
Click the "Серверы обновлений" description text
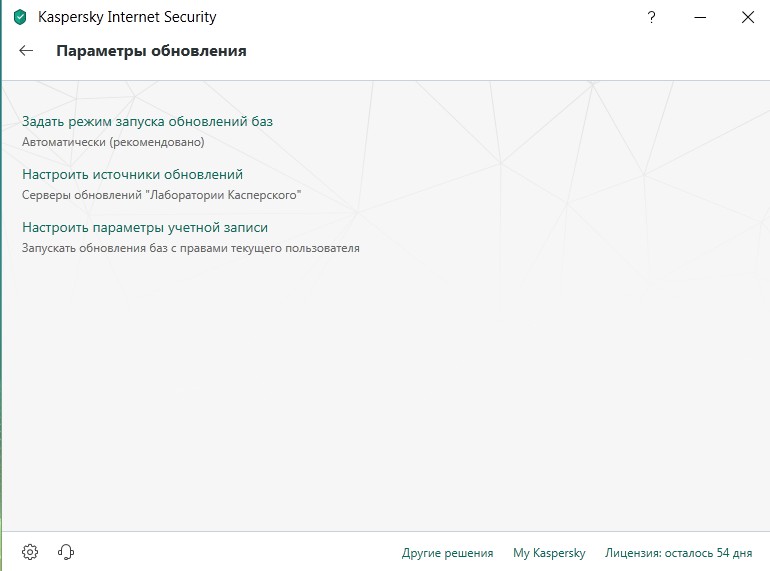[161, 195]
